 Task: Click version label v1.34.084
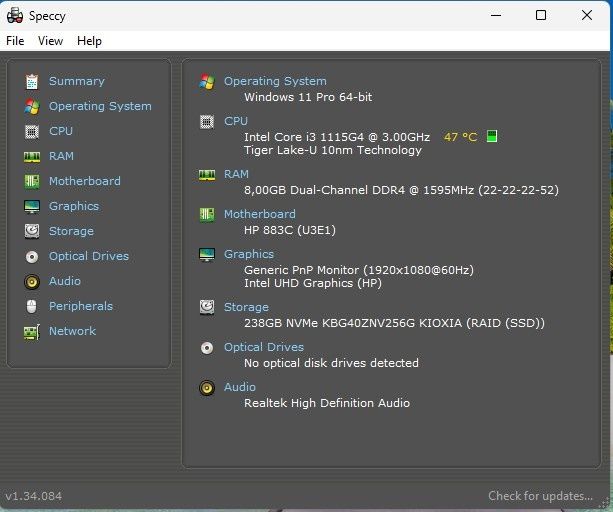tap(33, 496)
